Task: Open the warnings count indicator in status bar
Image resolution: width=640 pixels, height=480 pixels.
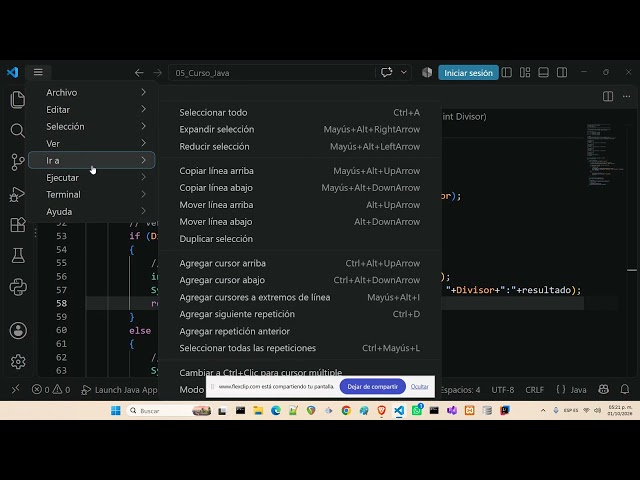Action: tap(61, 390)
